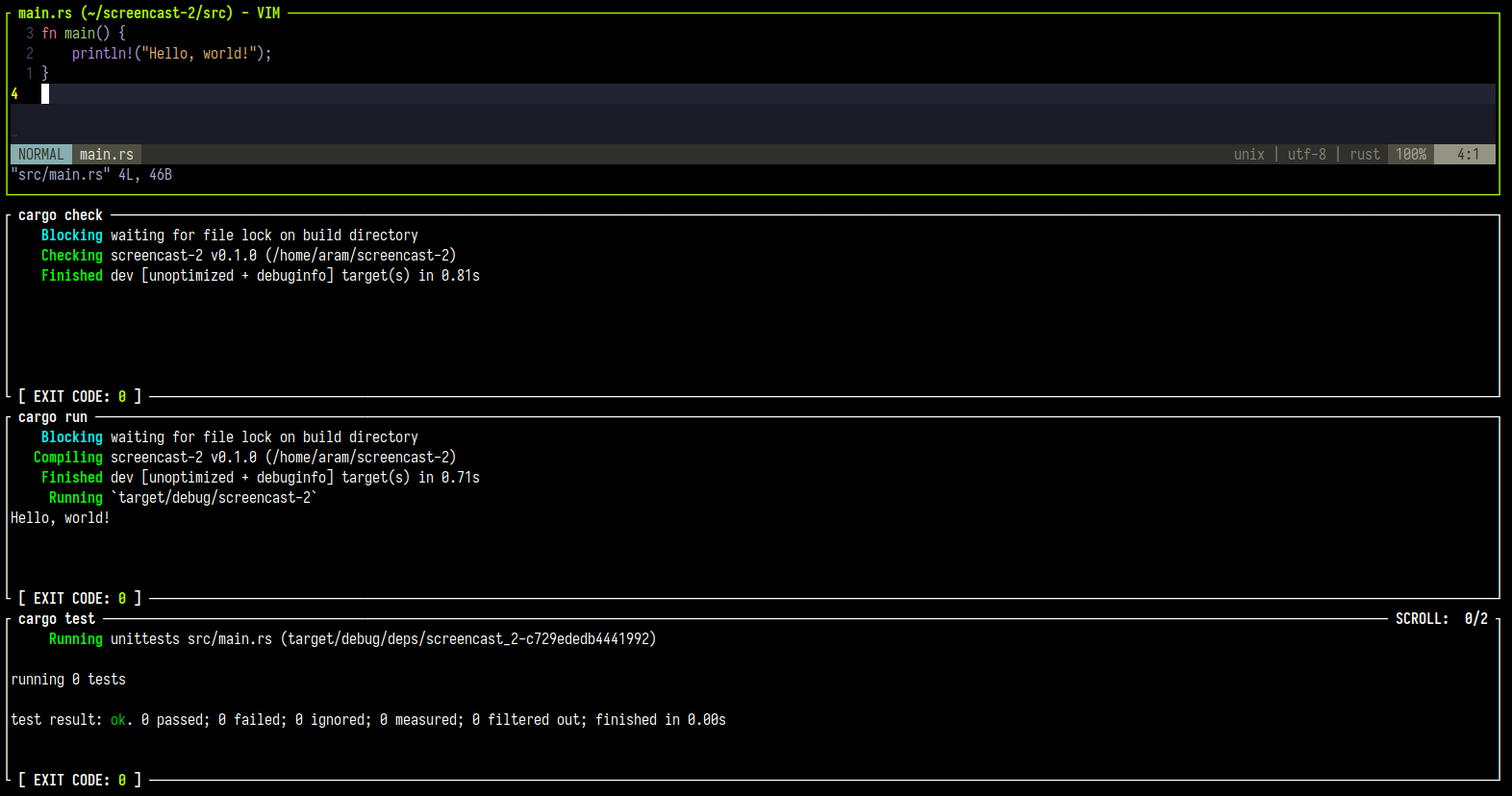Click the "src/main.rs" 4L, 46B message
Viewport: 1512px width, 796px height.
click(x=91, y=175)
